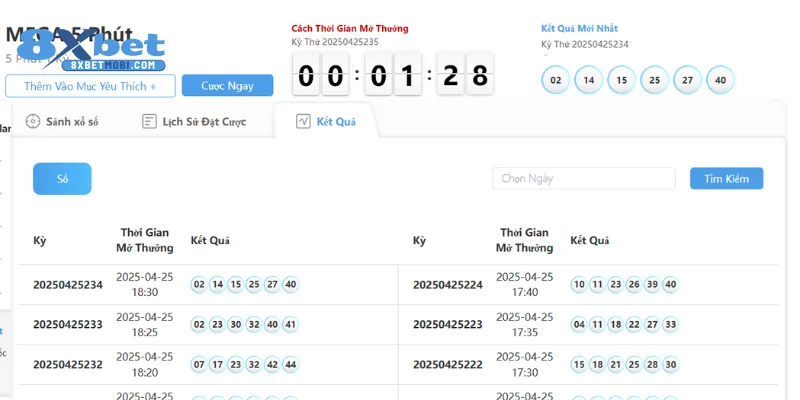The width and height of the screenshot is (800, 400).
Task: Click ball 41 in row 20250425233
Action: point(290,324)
